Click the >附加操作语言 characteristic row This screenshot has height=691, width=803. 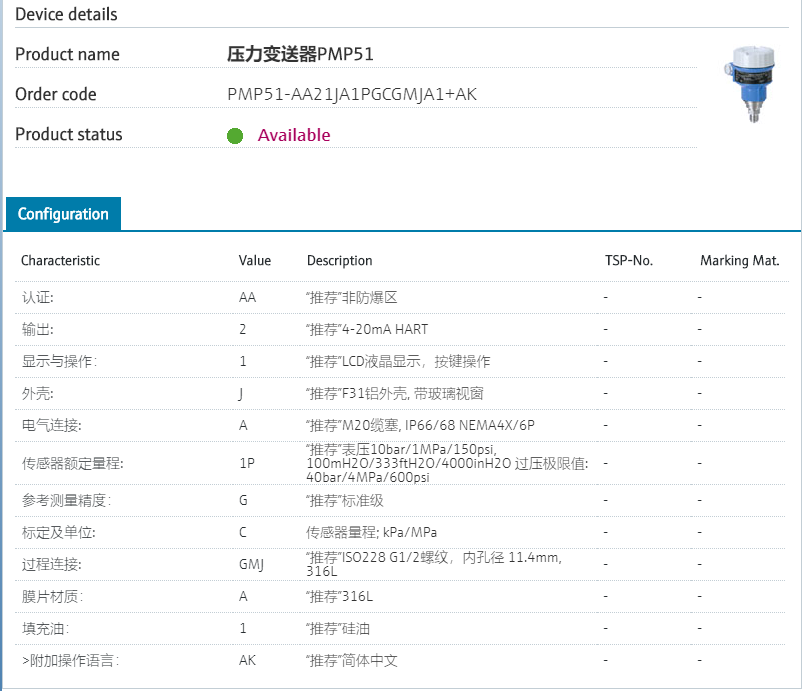tap(70, 661)
